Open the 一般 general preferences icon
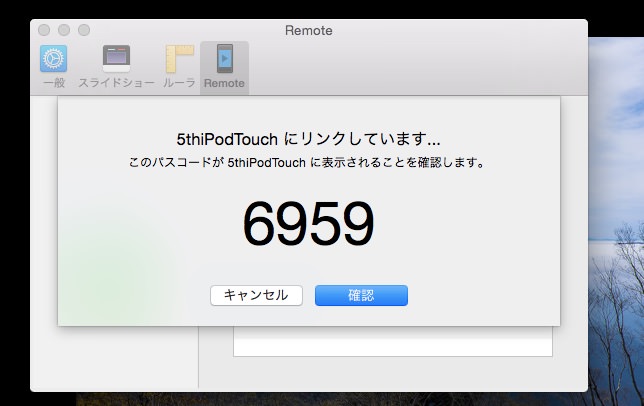Screen dimensions: 644x406 click(x=54, y=66)
